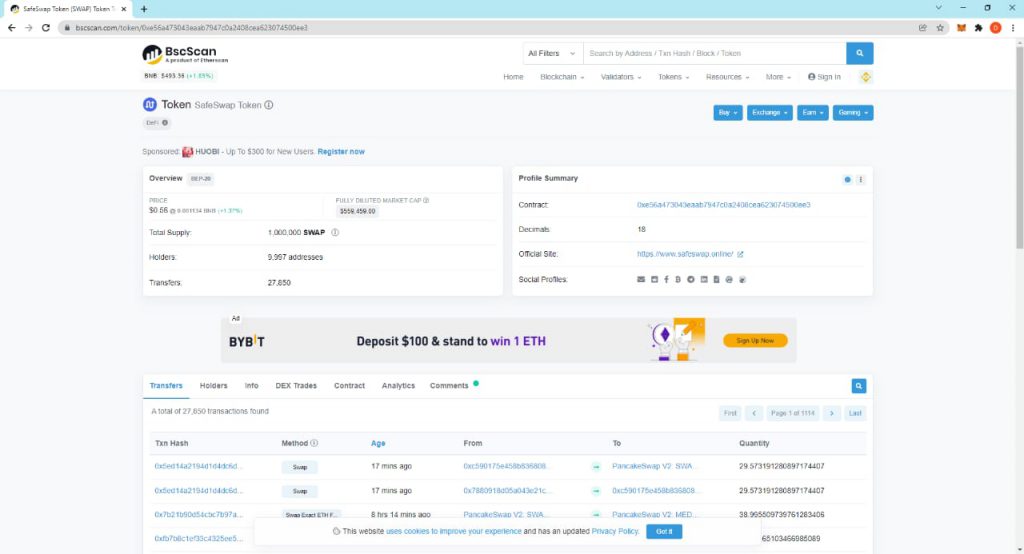Open the All Filters dropdown
Viewport: 1024px width, 554px height.
pyautogui.click(x=552, y=54)
